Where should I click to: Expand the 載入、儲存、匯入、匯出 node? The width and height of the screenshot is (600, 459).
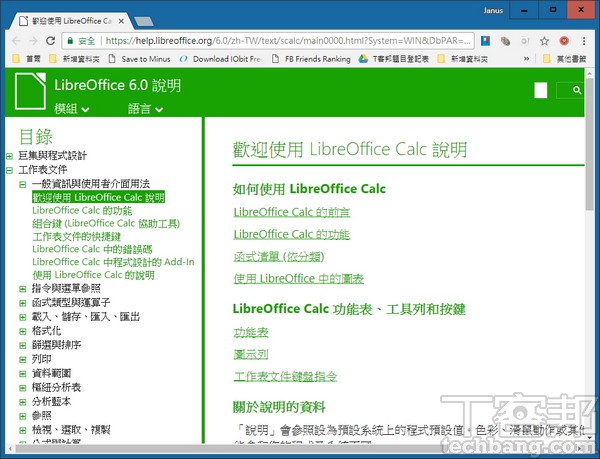click(x=23, y=317)
